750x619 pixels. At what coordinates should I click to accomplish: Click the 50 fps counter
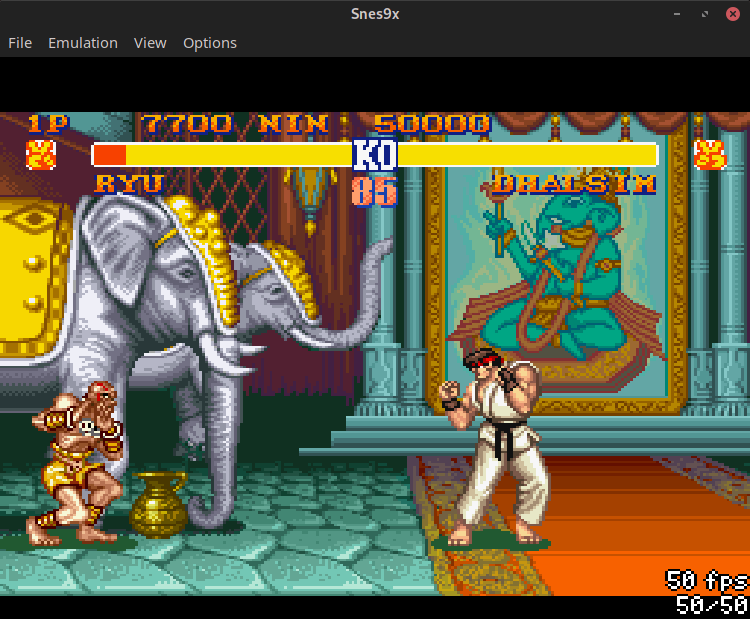707,581
